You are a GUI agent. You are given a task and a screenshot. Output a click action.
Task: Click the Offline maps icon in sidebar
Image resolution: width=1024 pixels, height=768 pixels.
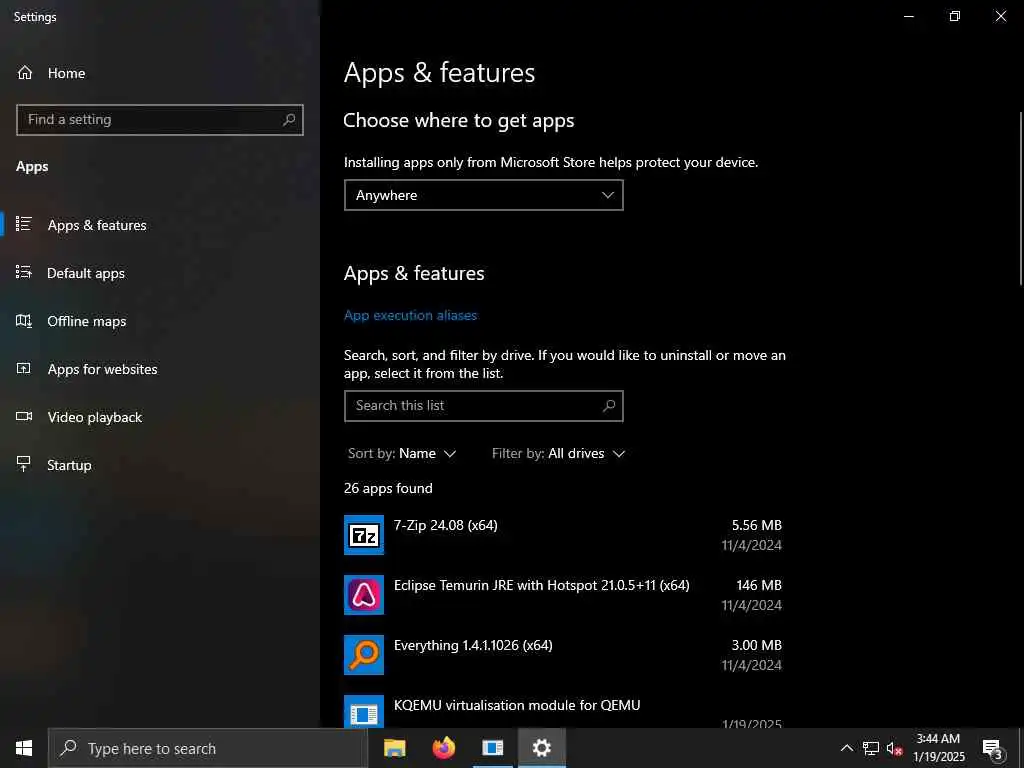coord(24,320)
